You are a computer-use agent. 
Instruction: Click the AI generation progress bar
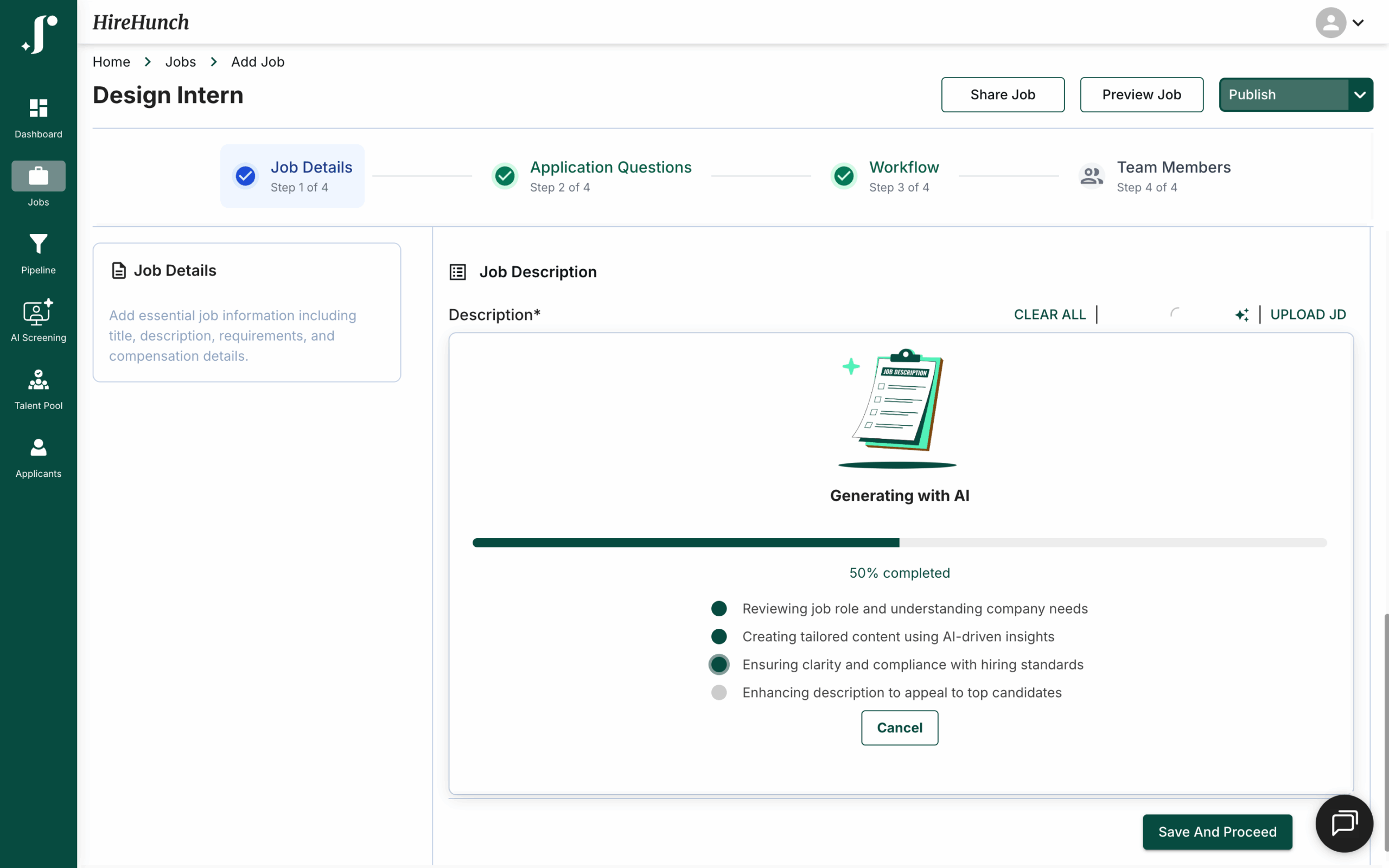click(900, 542)
